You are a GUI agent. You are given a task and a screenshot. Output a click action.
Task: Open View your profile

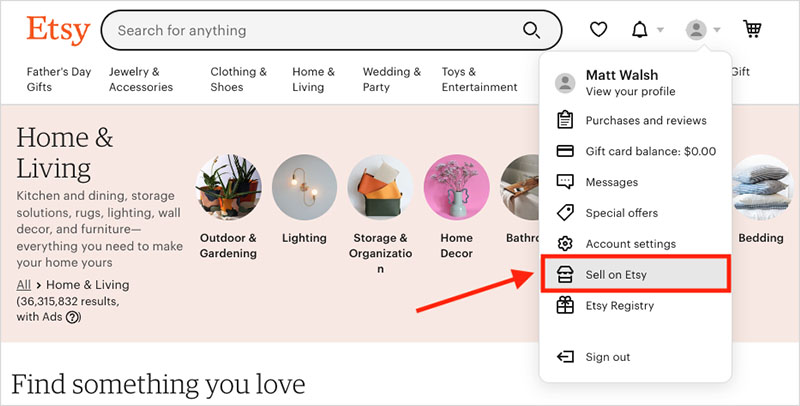click(x=630, y=92)
